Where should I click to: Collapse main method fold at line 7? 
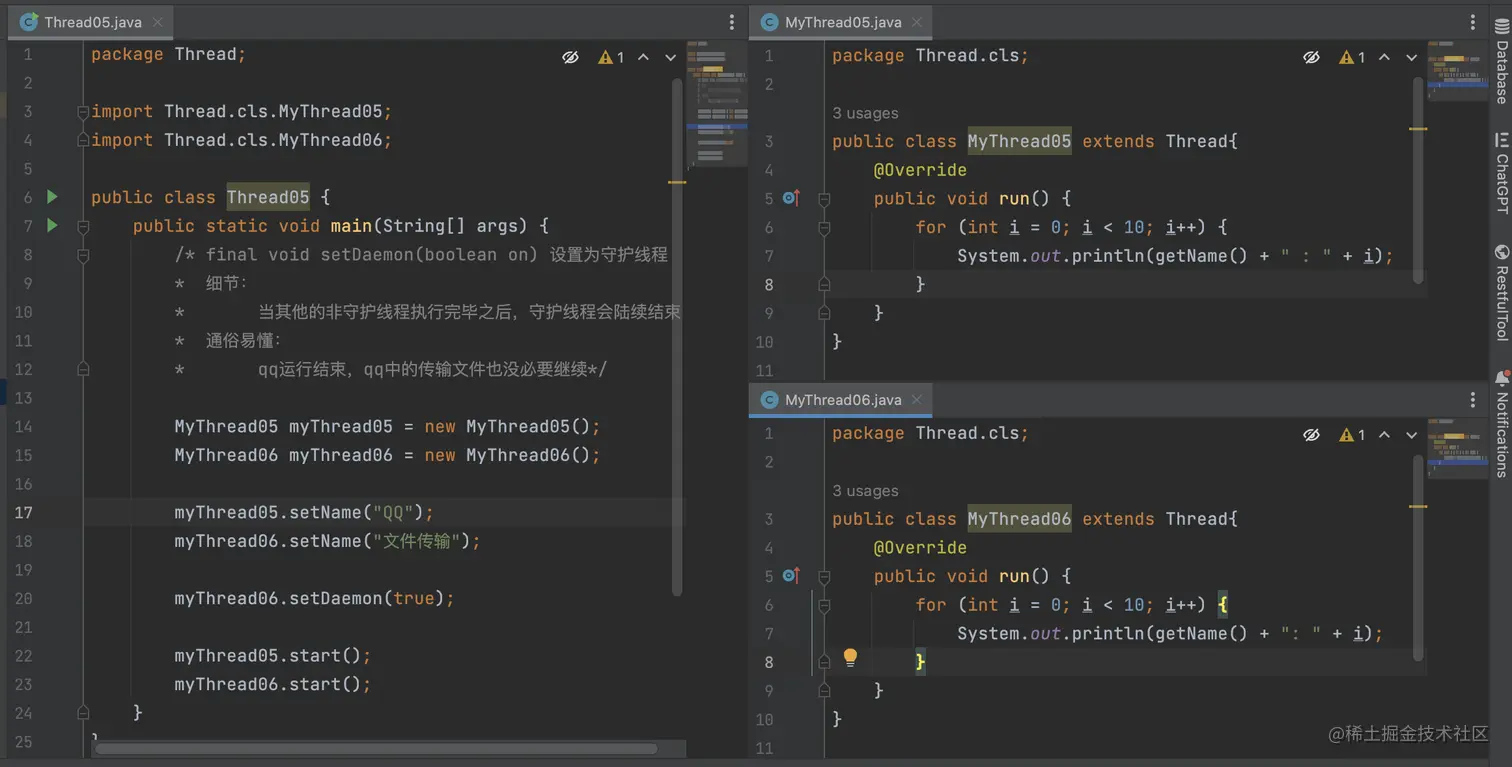click(x=84, y=226)
